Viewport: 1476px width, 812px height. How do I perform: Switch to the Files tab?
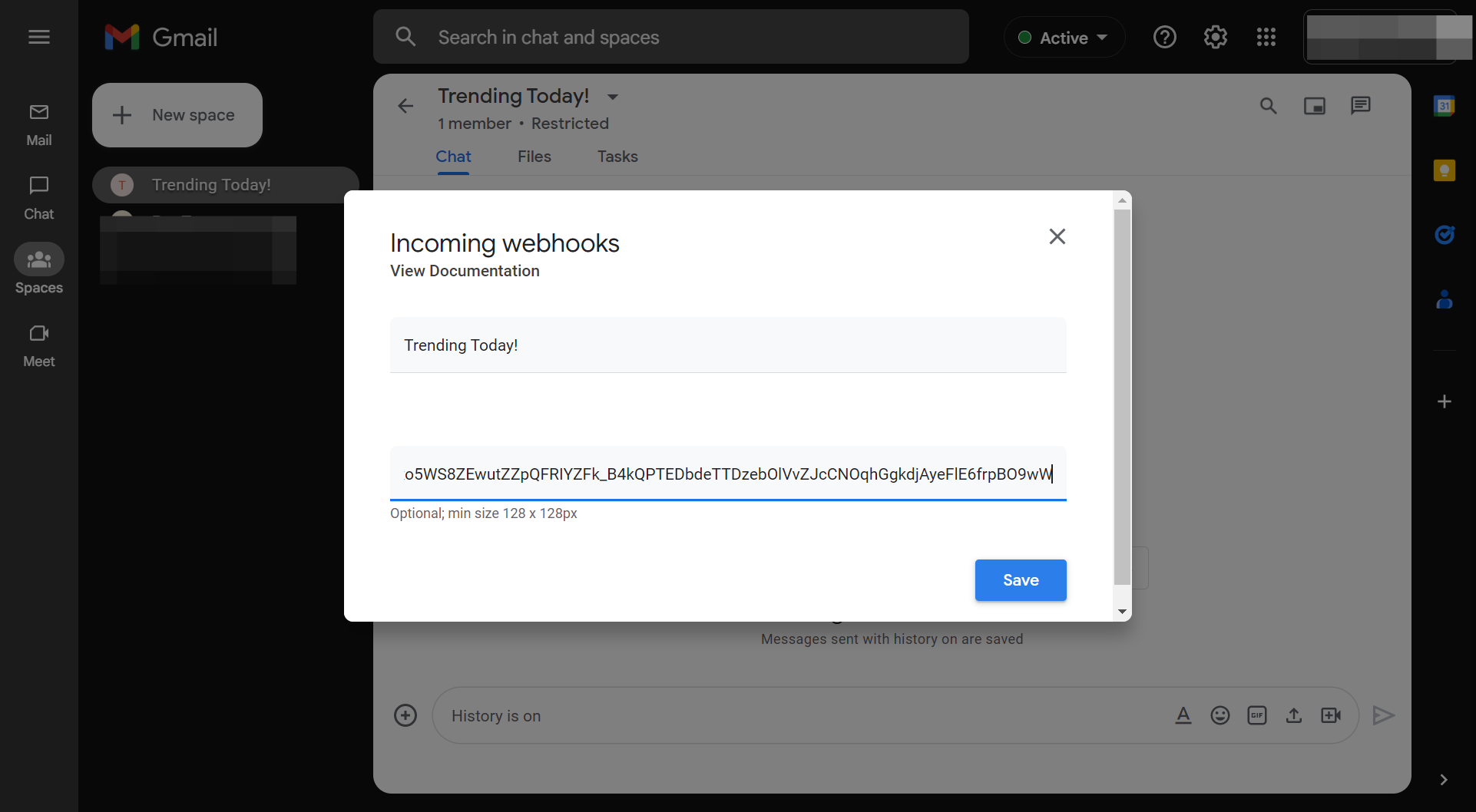(534, 157)
